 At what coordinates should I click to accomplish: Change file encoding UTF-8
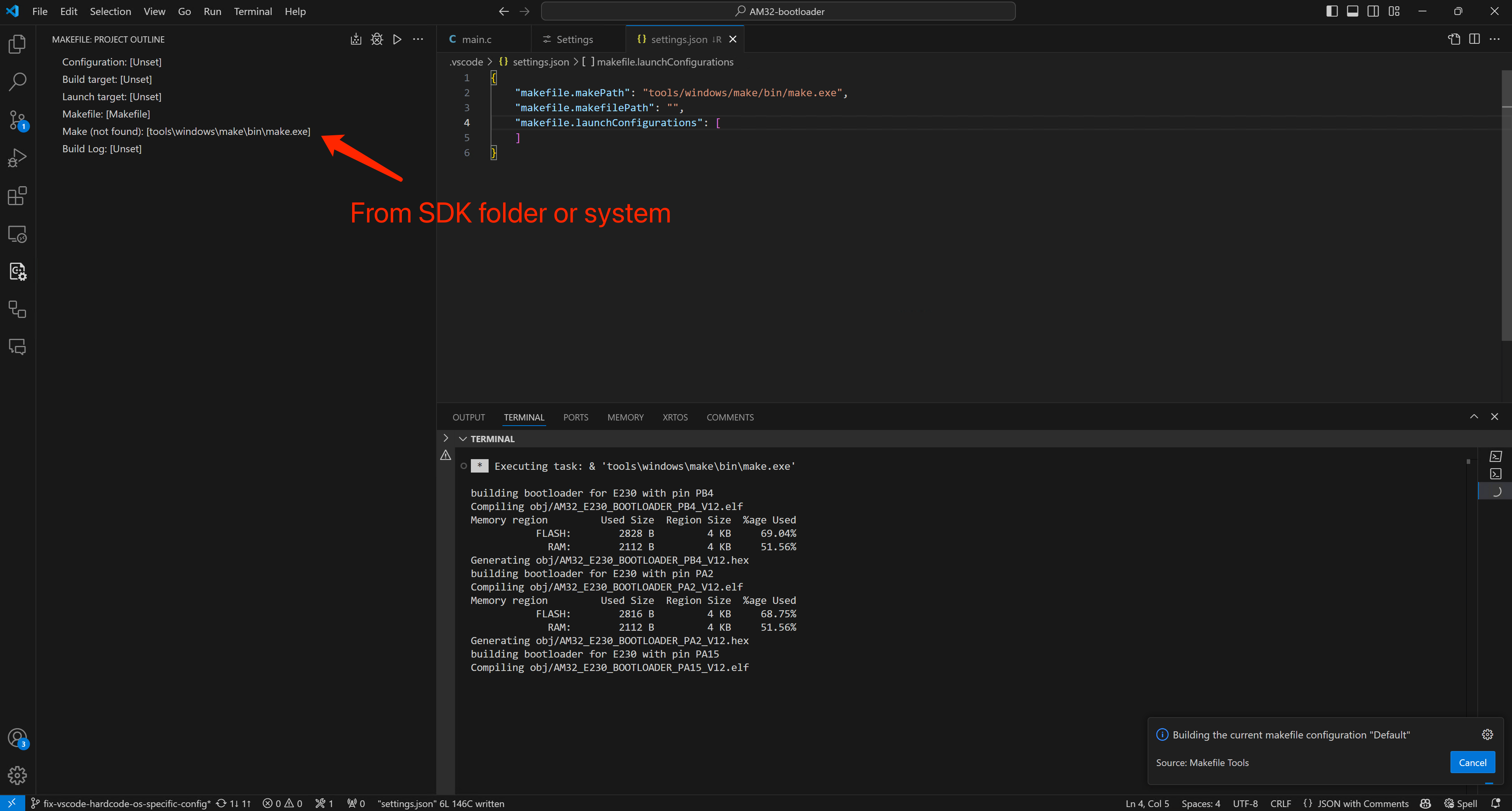click(1245, 804)
